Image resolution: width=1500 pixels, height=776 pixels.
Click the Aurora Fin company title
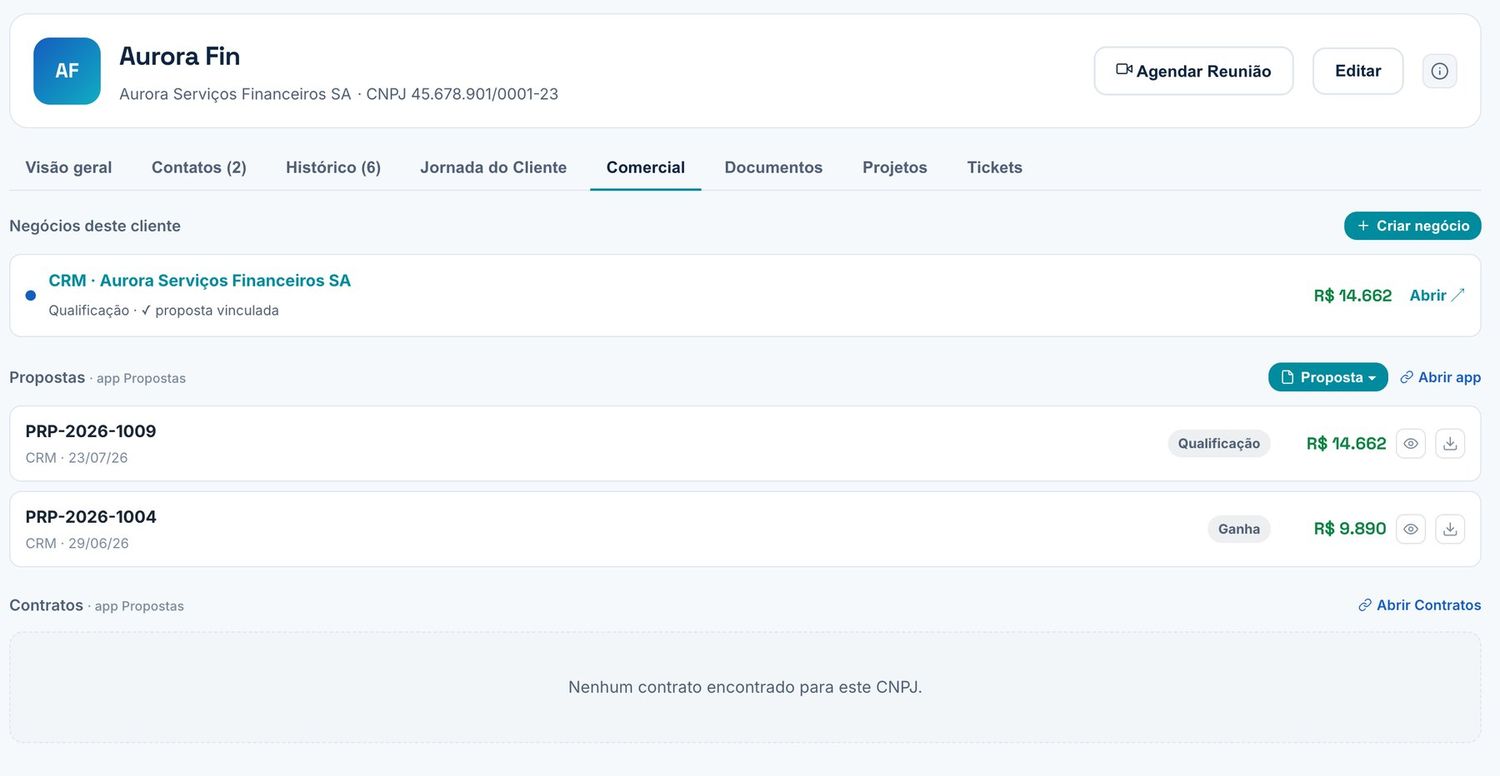(x=180, y=56)
